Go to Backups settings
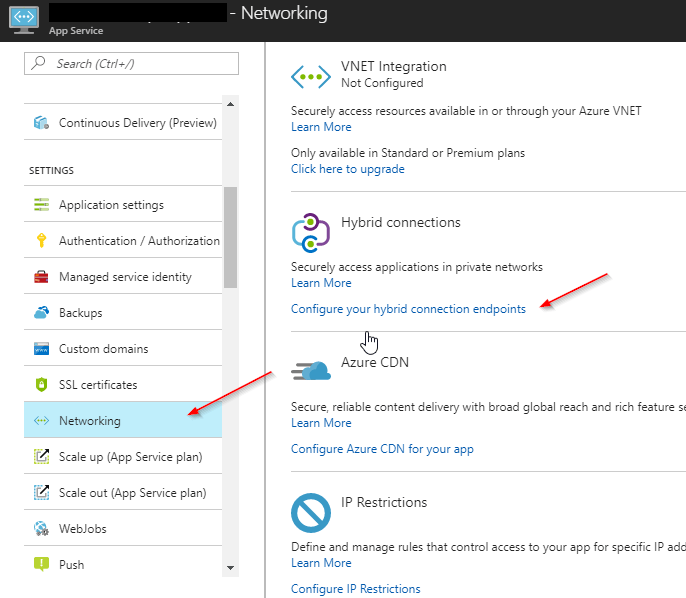 (x=123, y=312)
